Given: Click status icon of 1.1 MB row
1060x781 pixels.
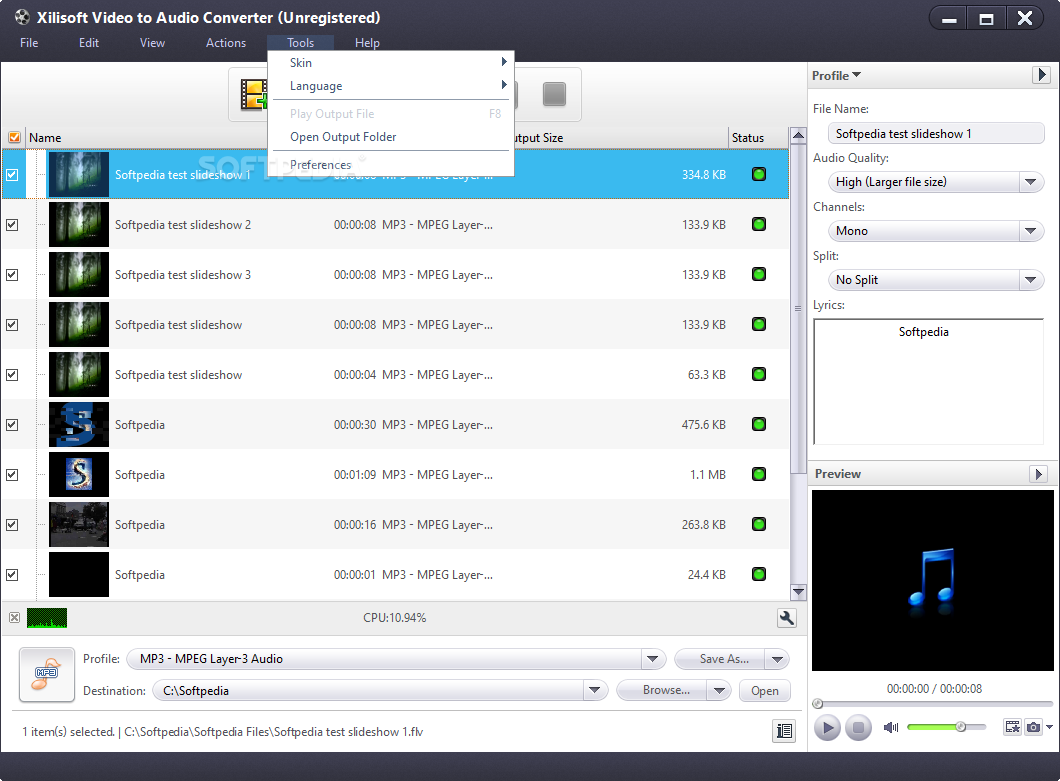Looking at the screenshot, I should 759,475.
